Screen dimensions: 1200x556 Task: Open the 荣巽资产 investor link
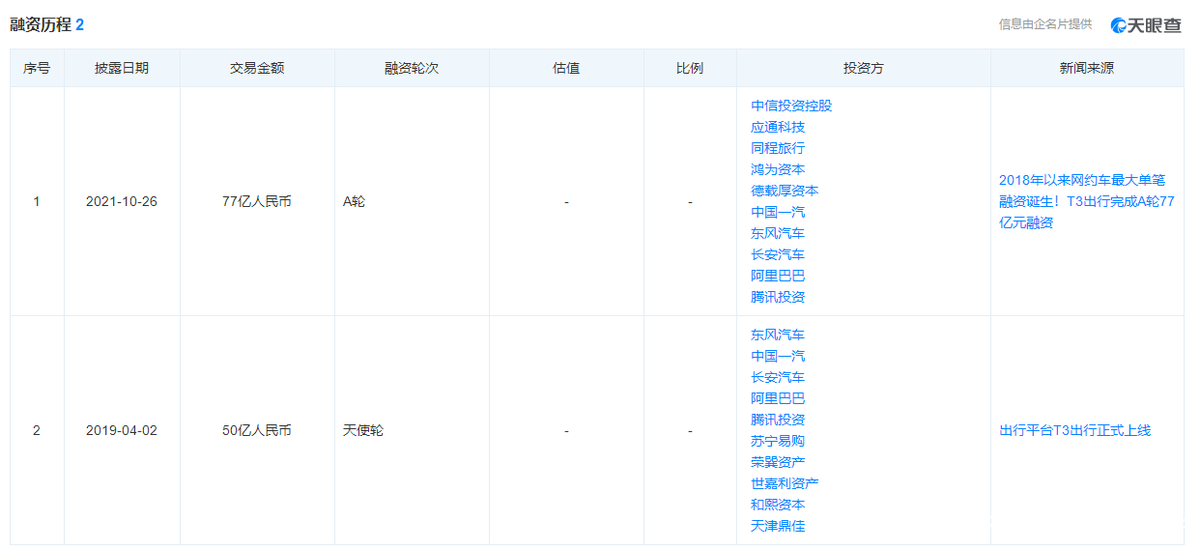coord(778,462)
